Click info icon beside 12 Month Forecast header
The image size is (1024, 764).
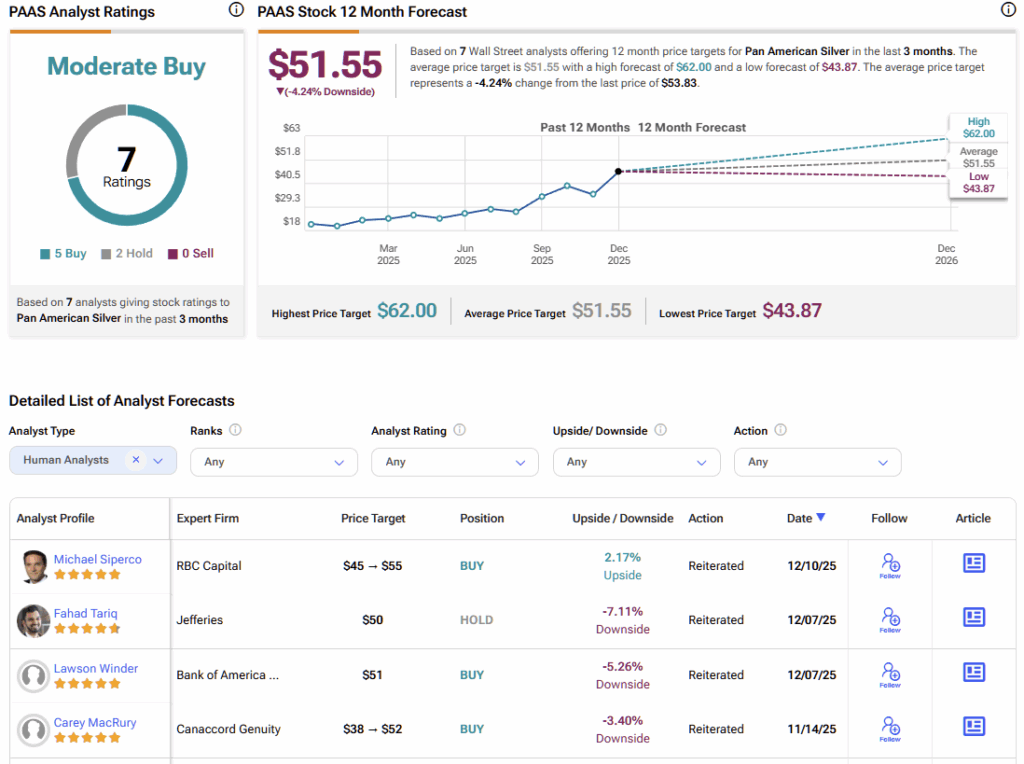click(1008, 10)
